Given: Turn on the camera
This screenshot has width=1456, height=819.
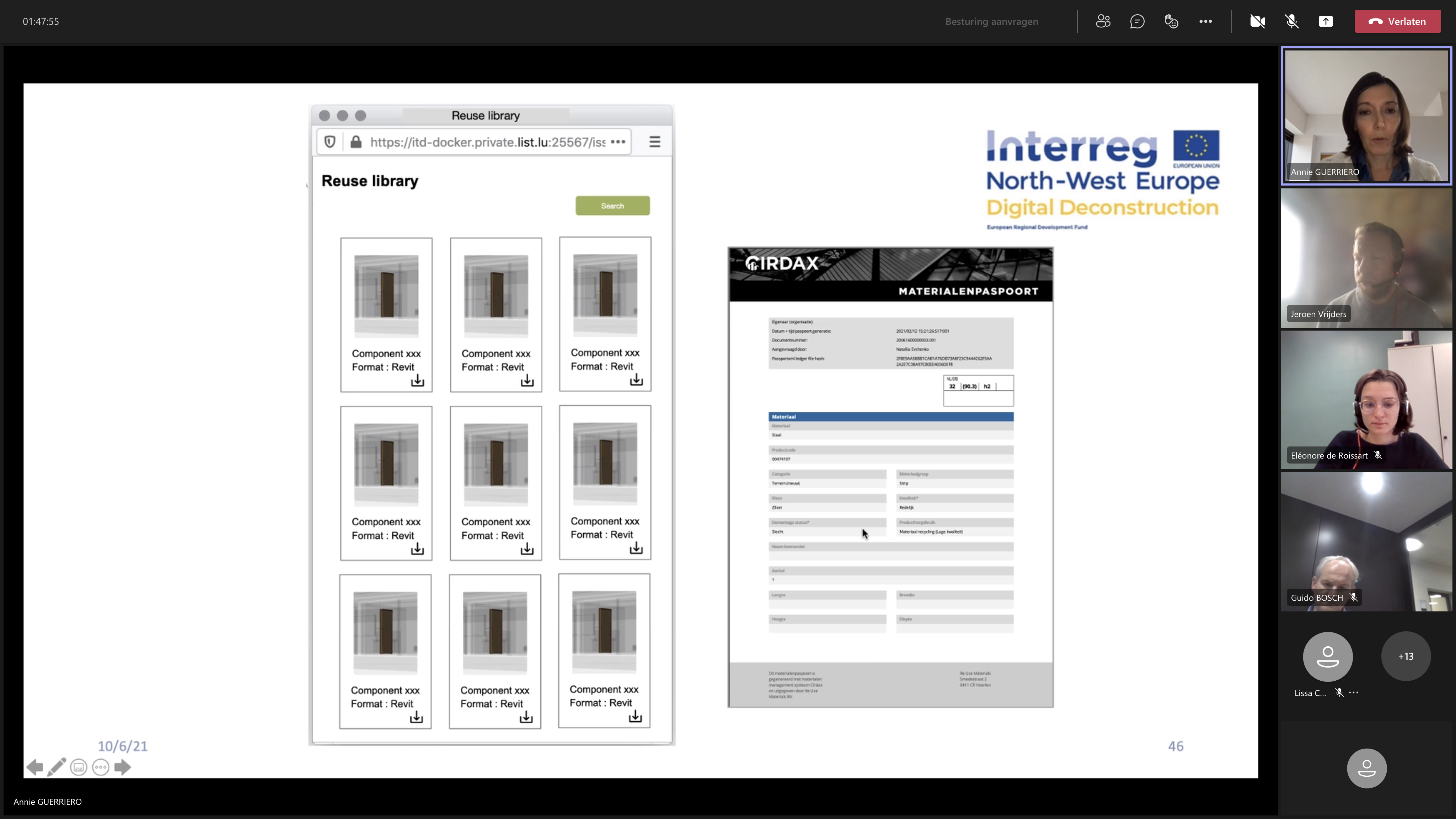Looking at the screenshot, I should click(1257, 21).
